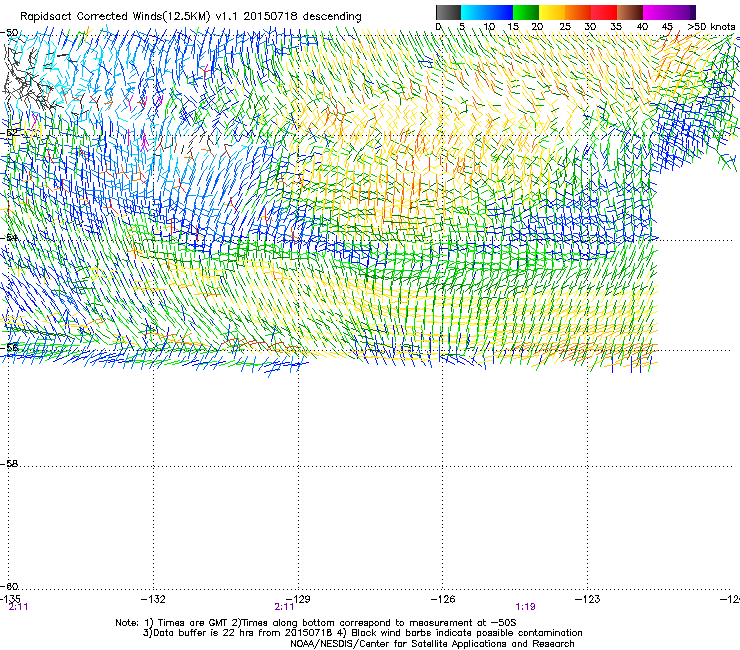Click the '>50 knots' legend label
This screenshot has width=740, height=650.
pos(711,26)
